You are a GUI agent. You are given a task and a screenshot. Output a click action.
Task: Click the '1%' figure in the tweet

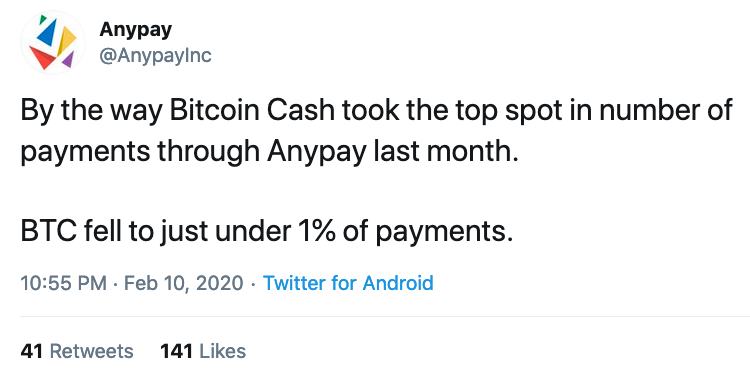coord(317,232)
